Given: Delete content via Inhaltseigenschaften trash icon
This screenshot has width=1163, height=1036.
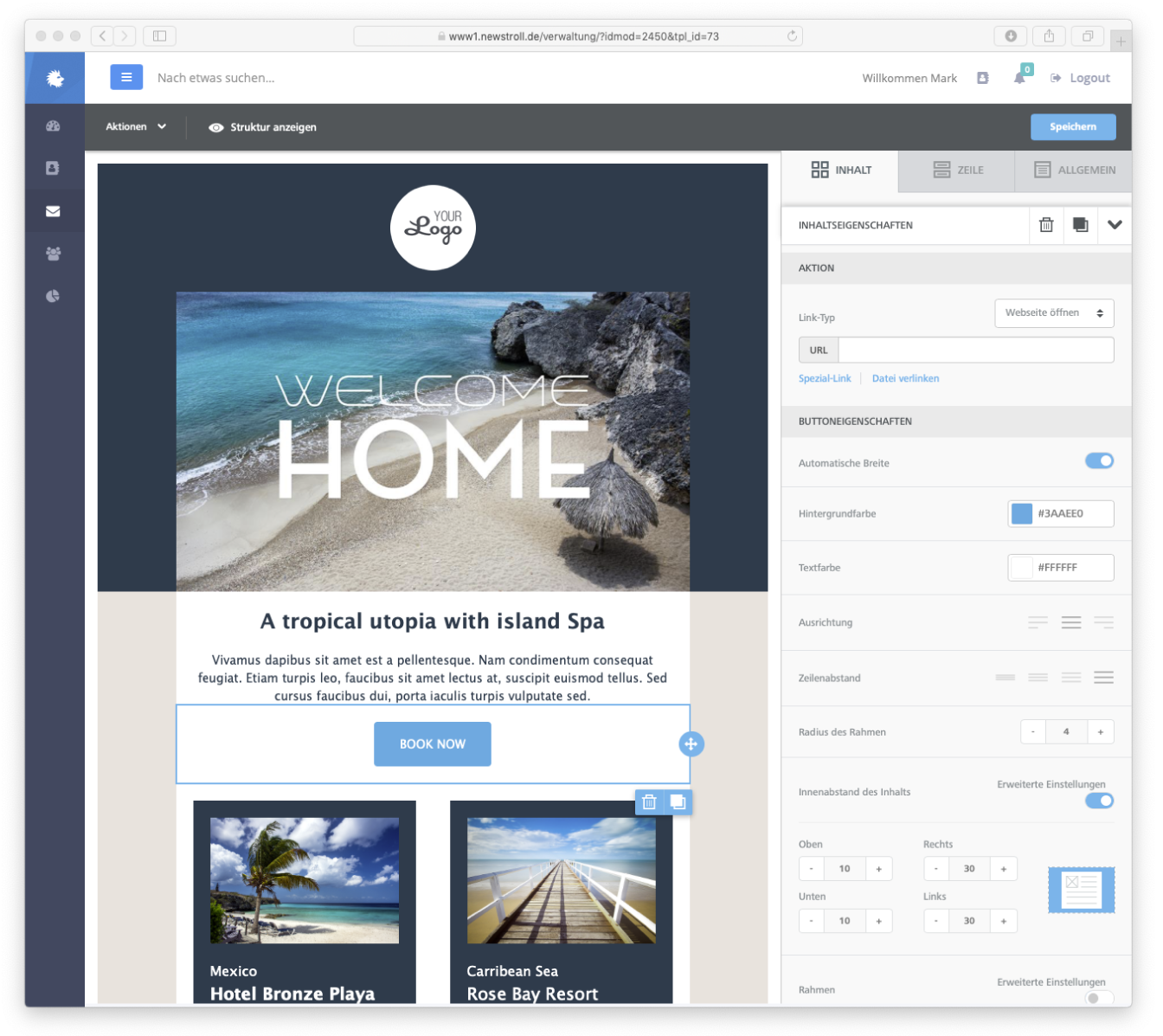Looking at the screenshot, I should tap(1046, 225).
